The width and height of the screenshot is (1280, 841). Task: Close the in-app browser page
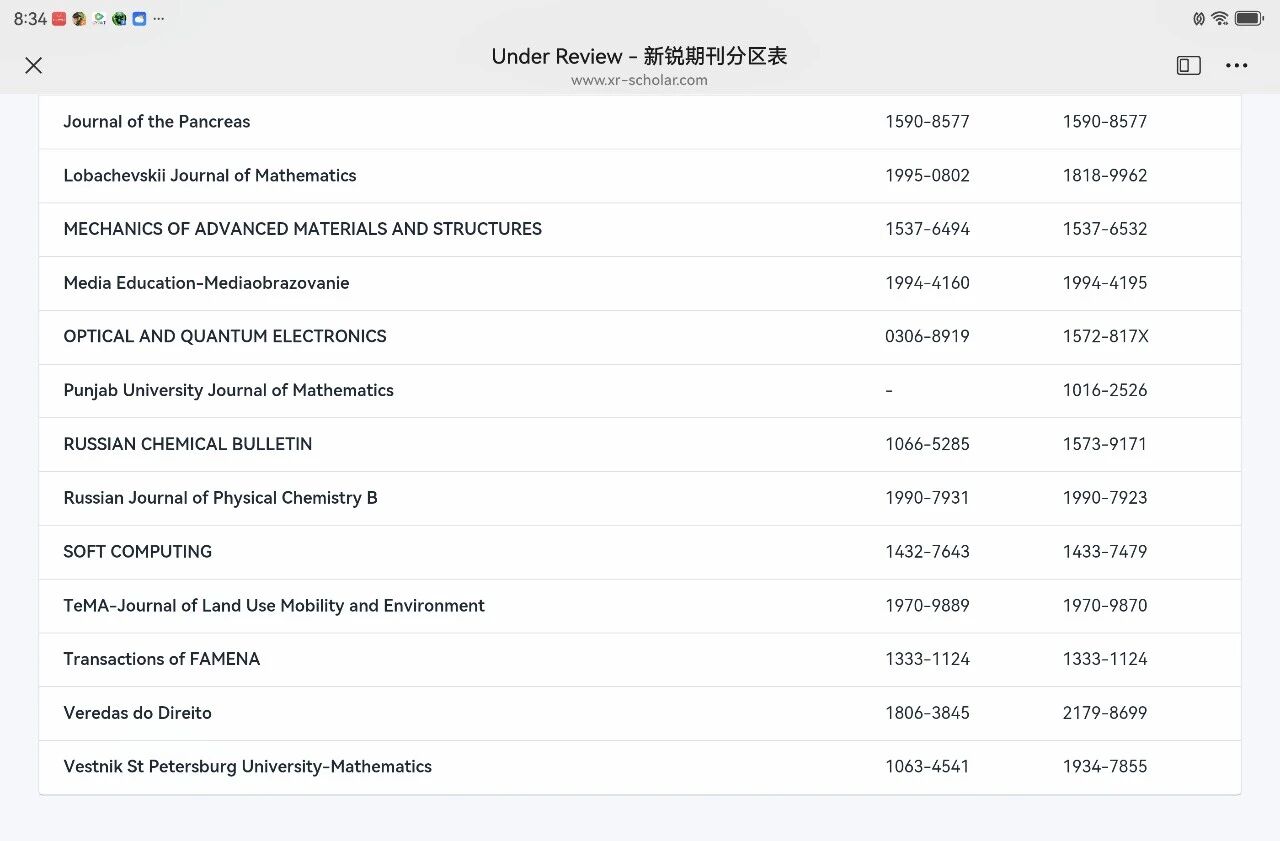pos(33,65)
